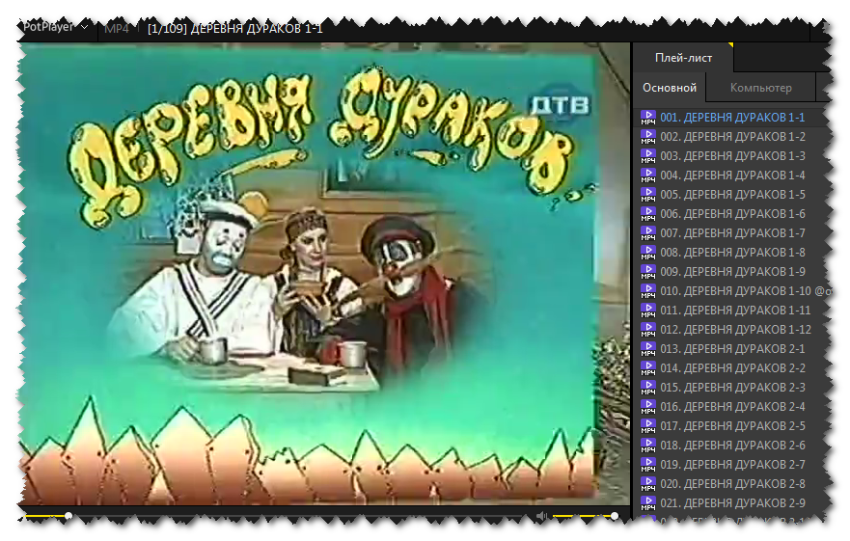850x541 pixels.
Task: Click the MP4 file icon beside item 010
Action: pos(648,291)
